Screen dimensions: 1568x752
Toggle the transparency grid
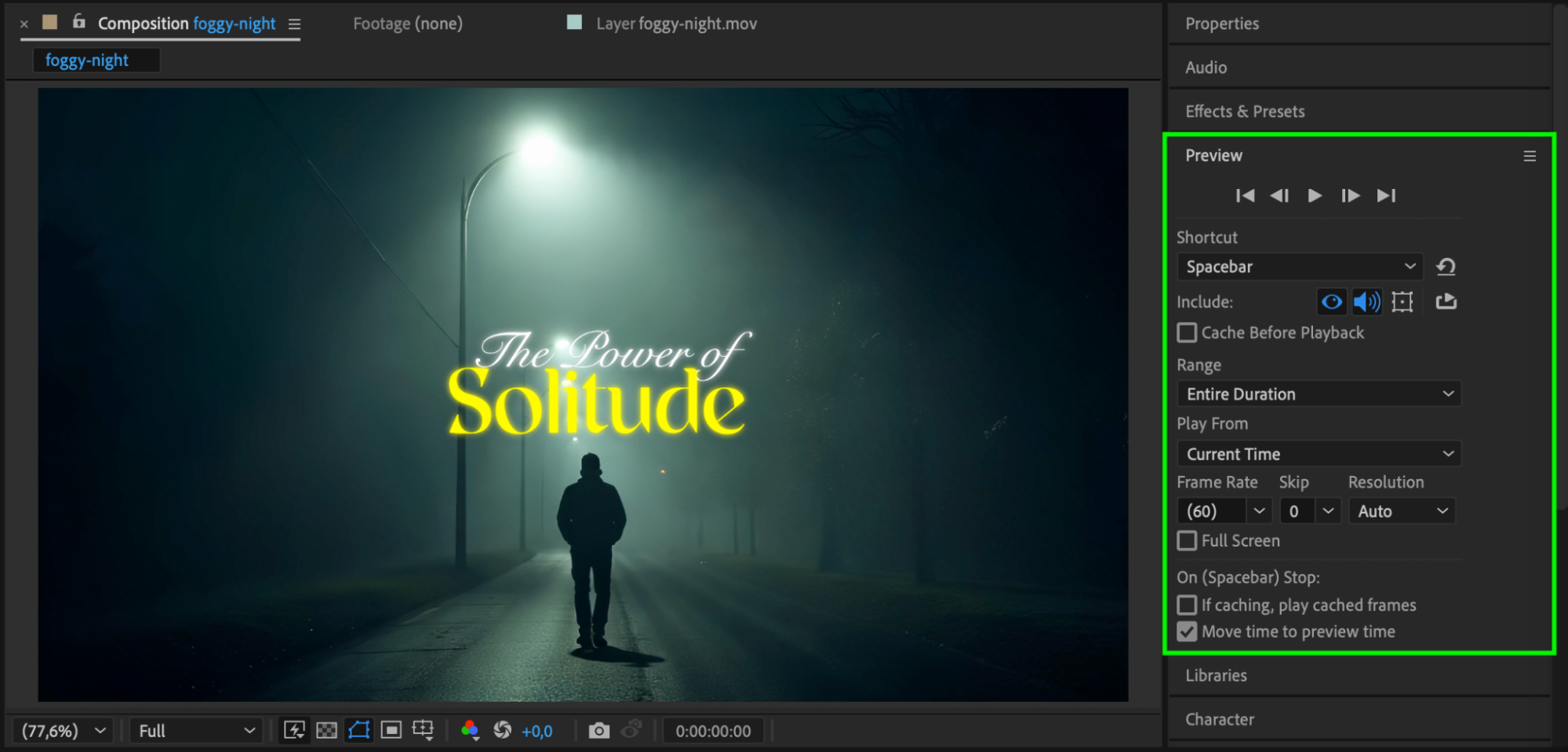[x=326, y=731]
